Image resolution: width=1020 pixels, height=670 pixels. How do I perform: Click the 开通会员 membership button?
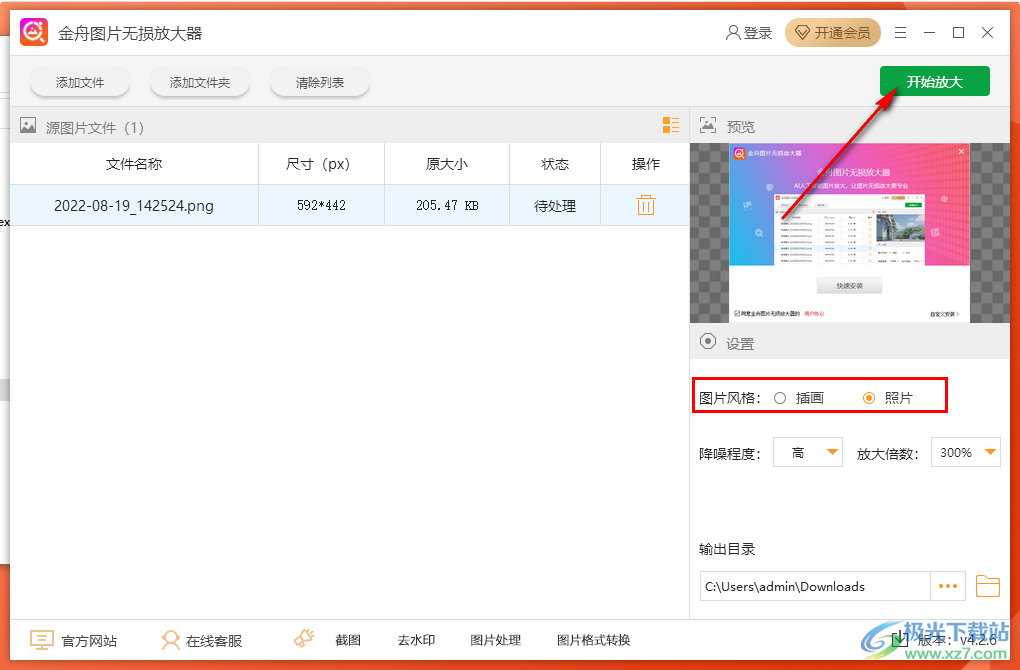point(833,33)
